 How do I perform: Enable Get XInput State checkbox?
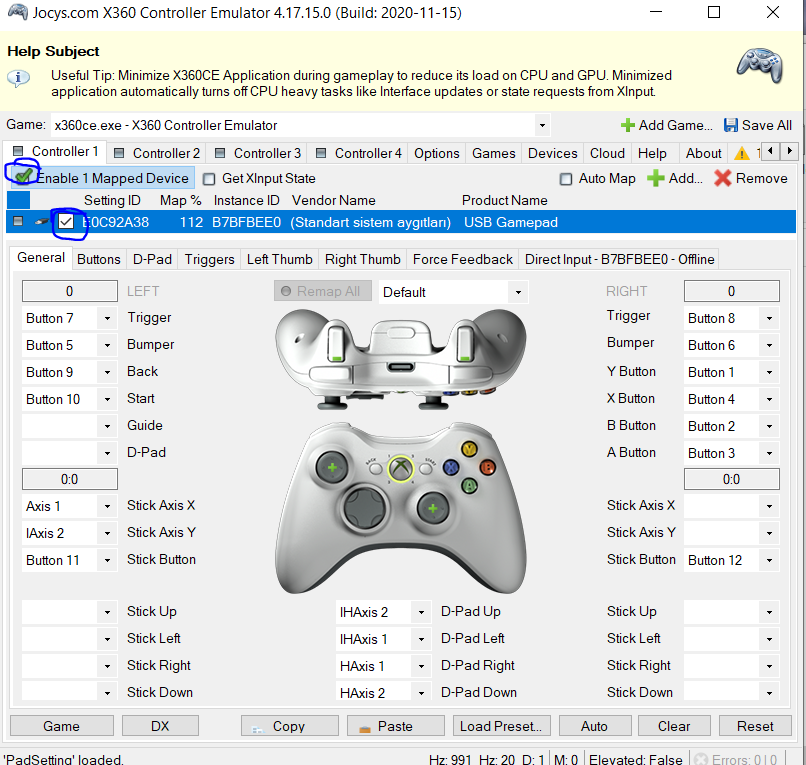209,179
